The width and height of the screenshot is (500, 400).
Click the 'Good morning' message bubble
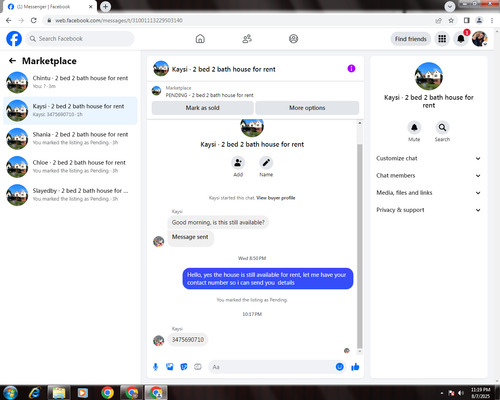pos(218,222)
